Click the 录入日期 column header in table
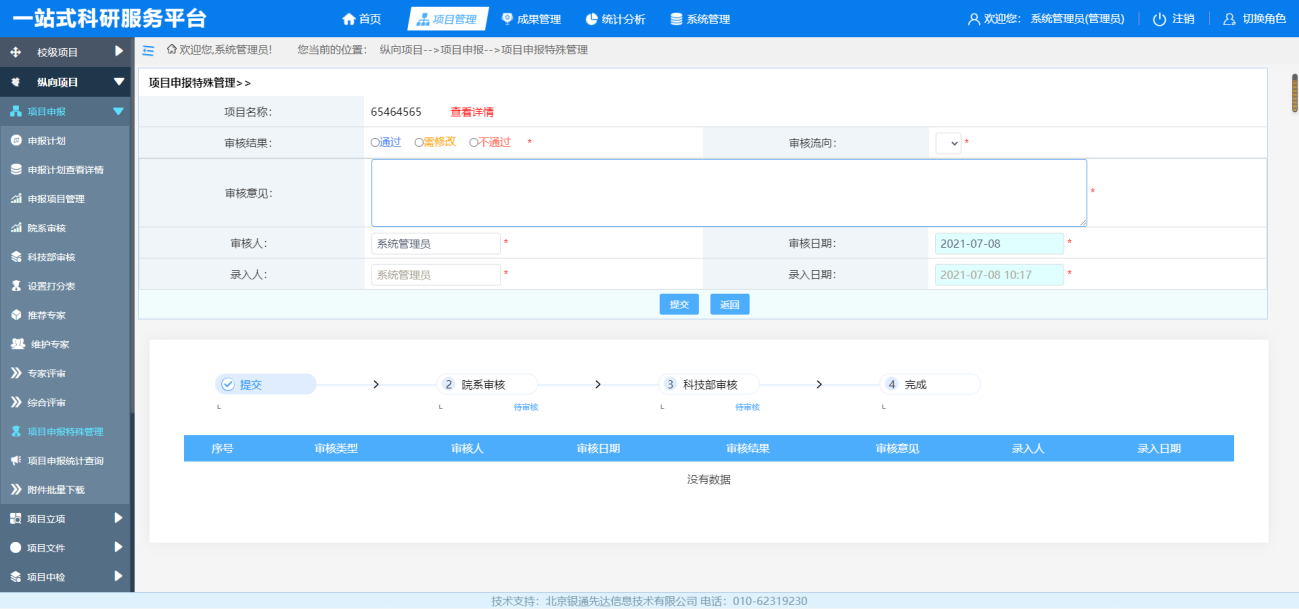The image size is (1299, 609). tap(1159, 448)
